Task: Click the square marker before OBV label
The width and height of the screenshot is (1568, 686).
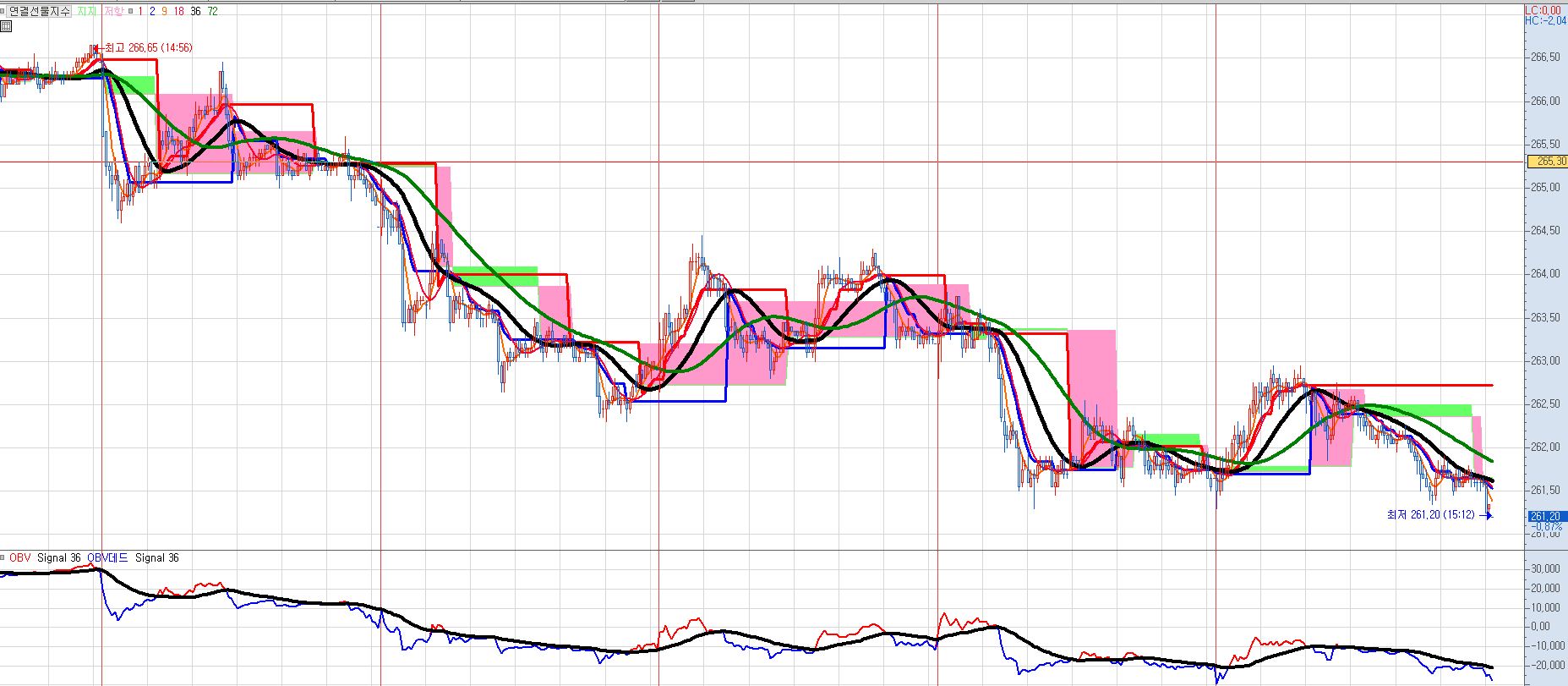Action: pyautogui.click(x=3, y=558)
